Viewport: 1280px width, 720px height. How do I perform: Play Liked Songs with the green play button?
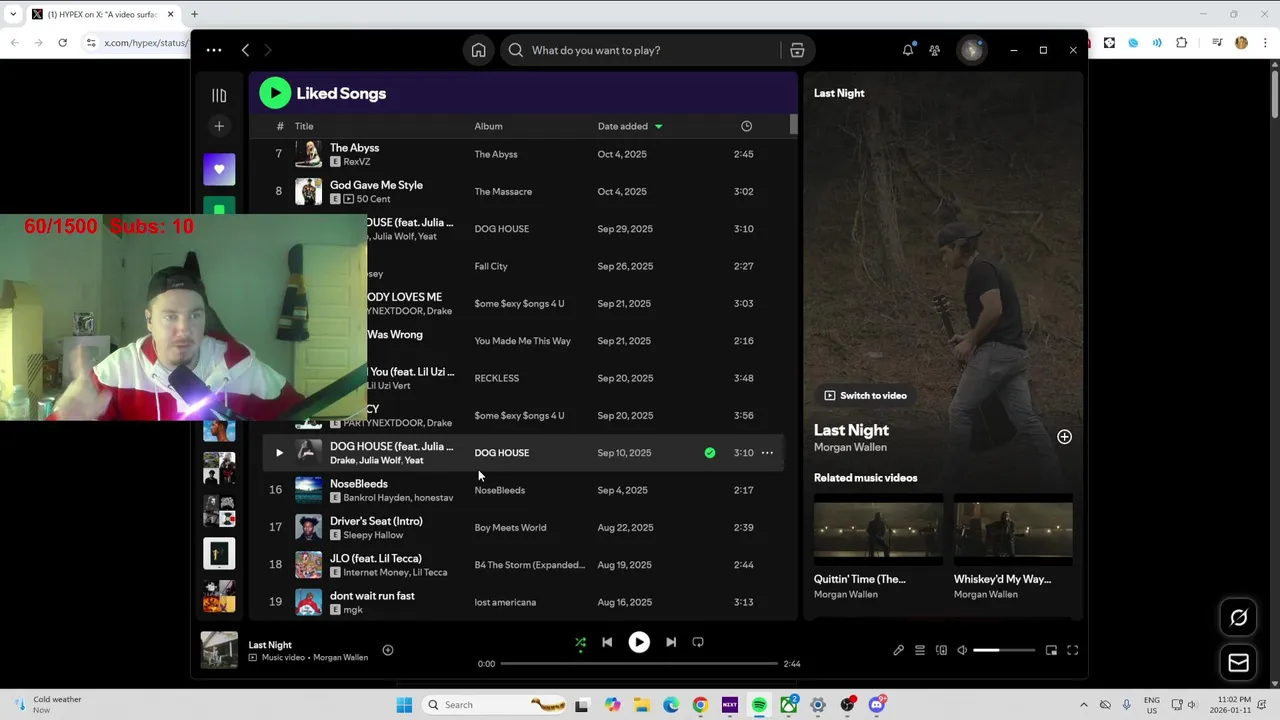275,93
